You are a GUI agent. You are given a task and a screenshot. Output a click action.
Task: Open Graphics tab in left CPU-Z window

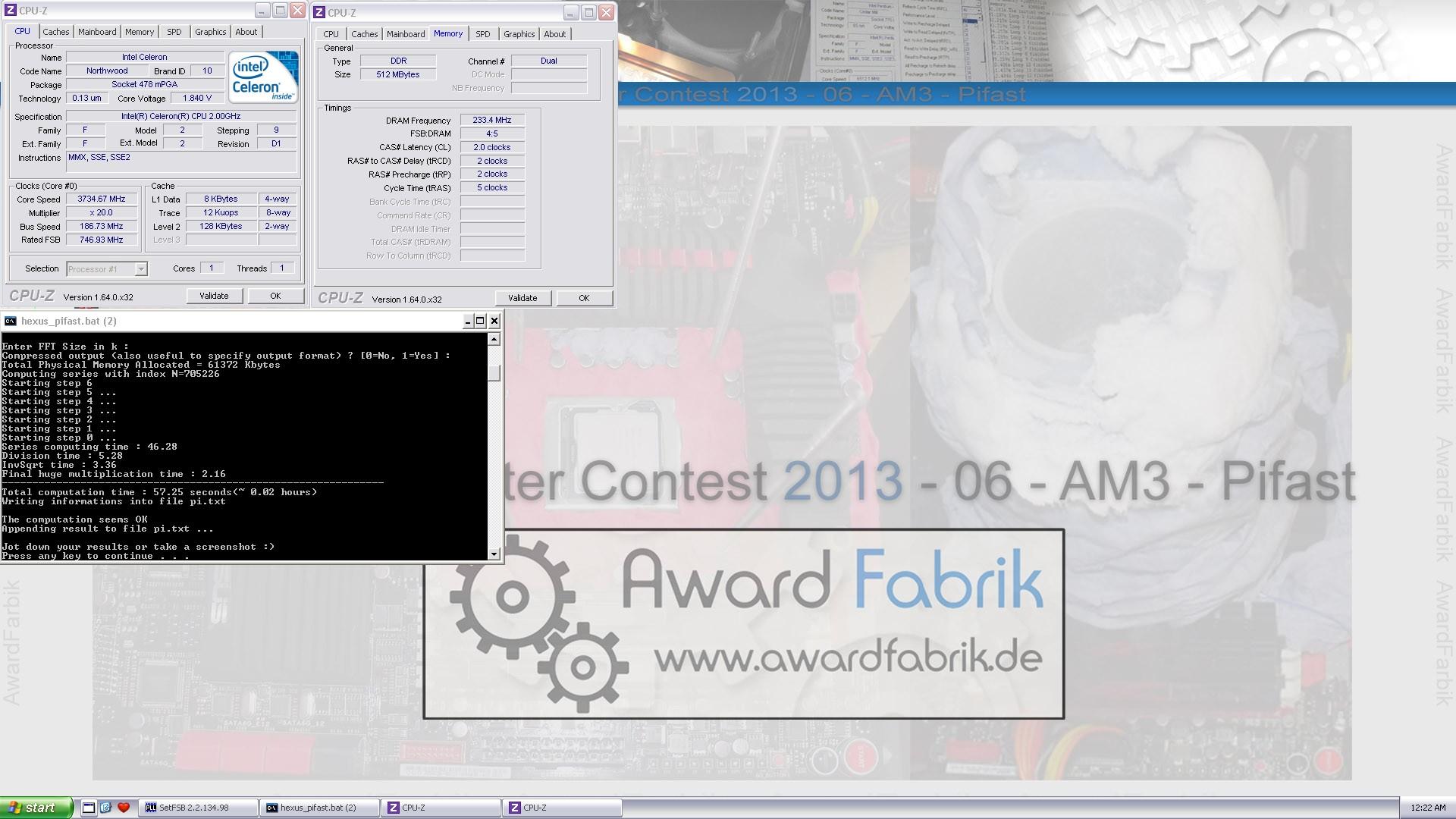pos(210,32)
